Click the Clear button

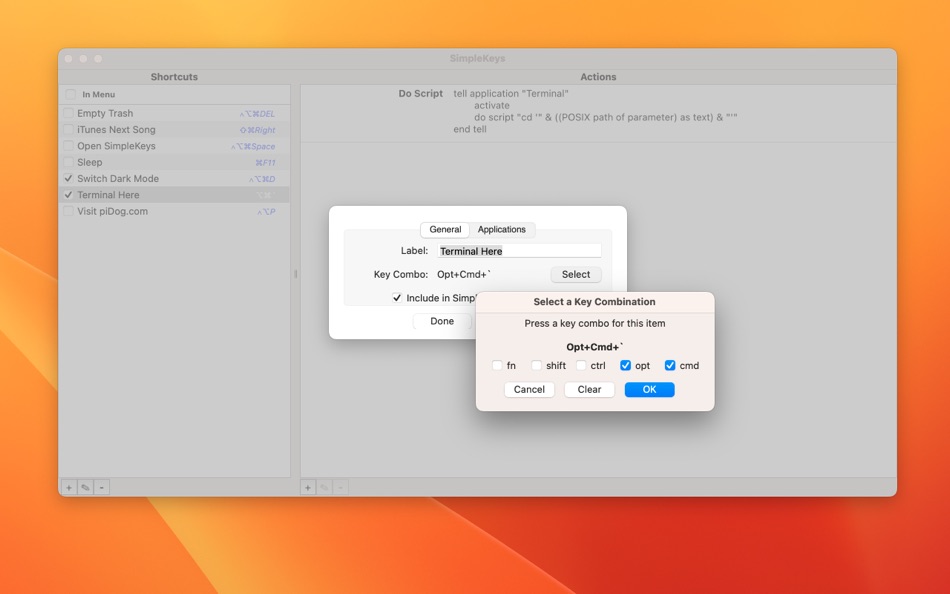[589, 390]
